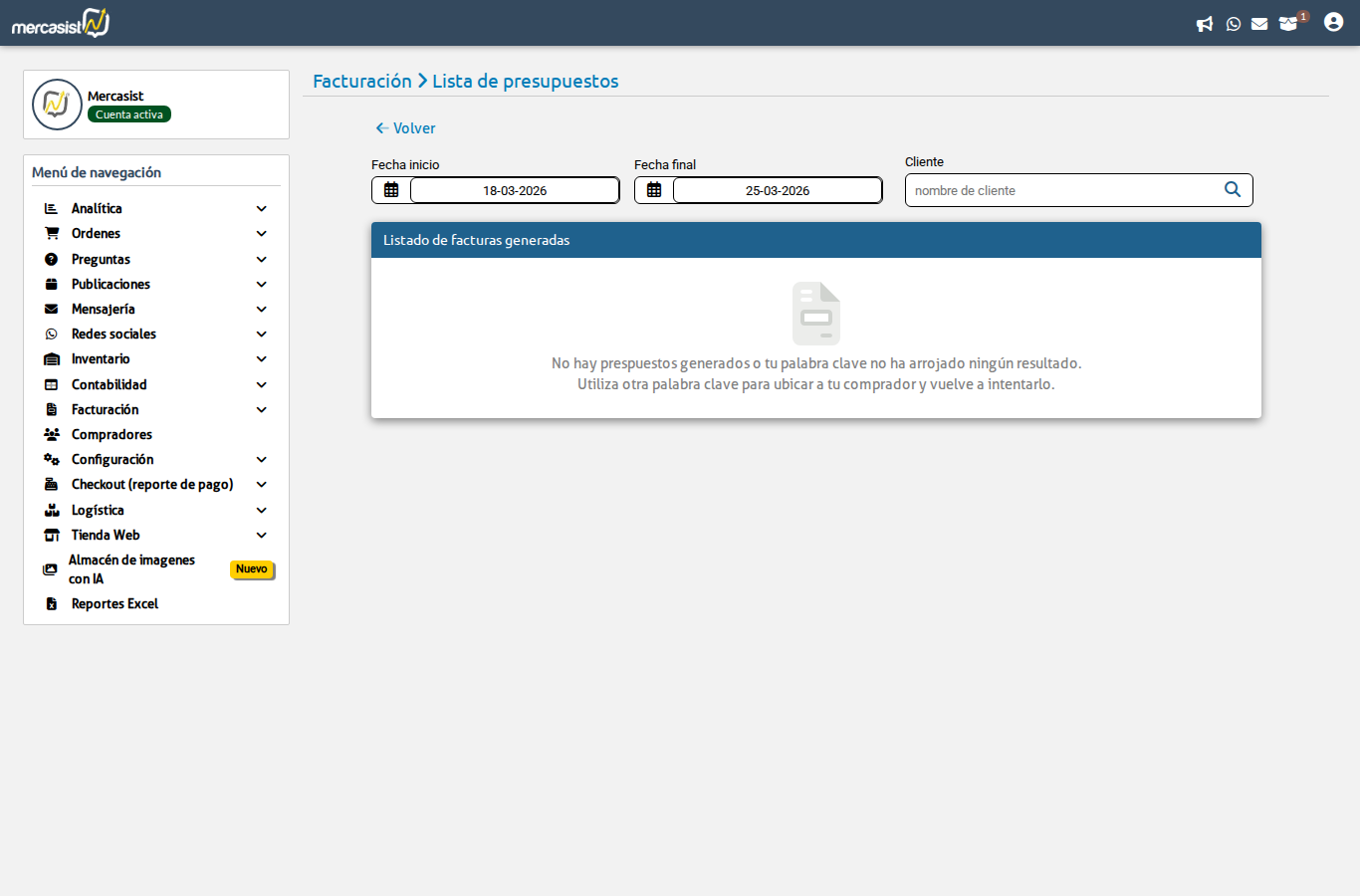Viewport: 1360px width, 896px height.
Task: Click the Mercasist logo in header
Action: click(61, 23)
